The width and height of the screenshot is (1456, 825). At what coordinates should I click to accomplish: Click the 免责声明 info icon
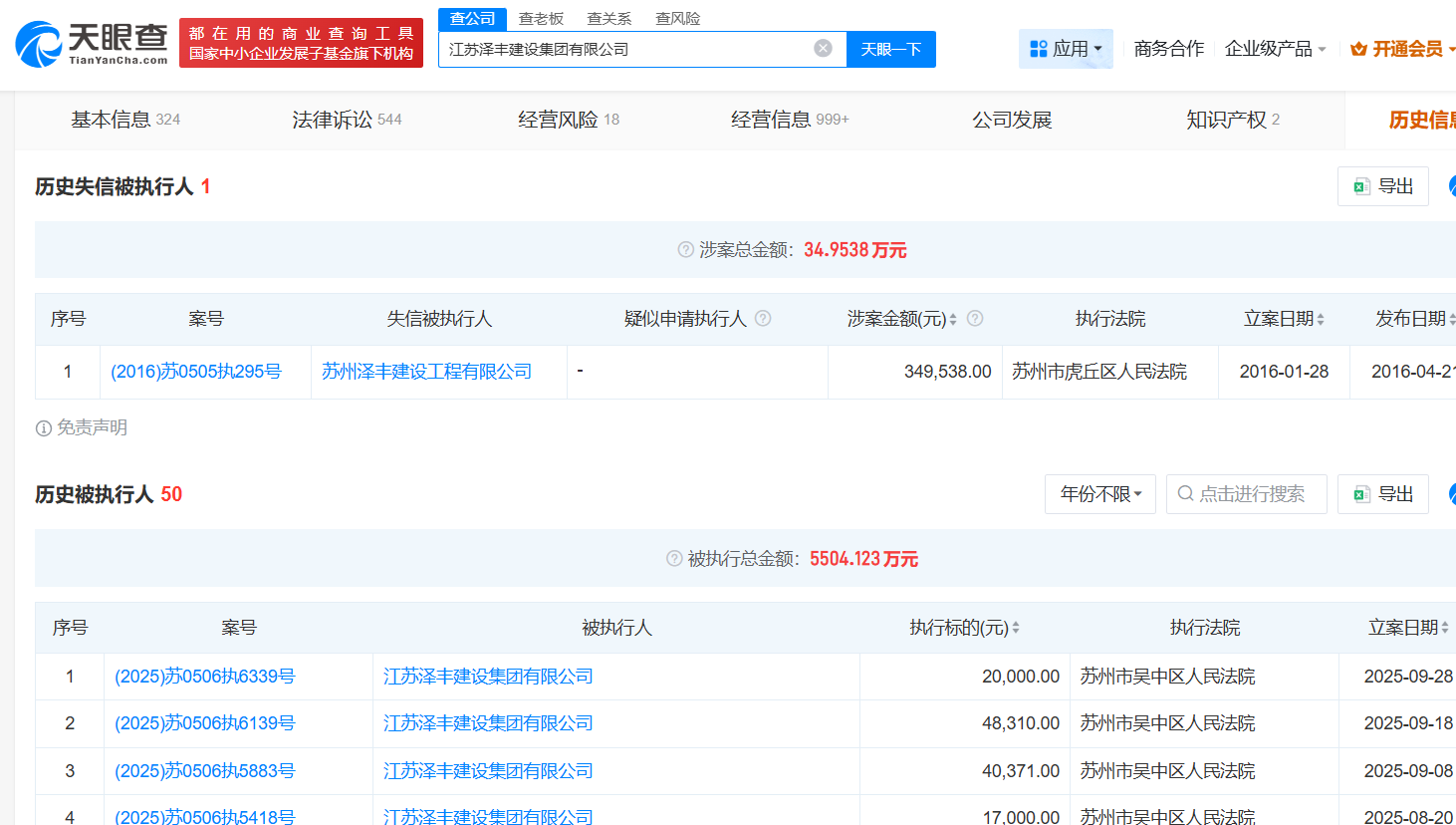click(x=44, y=428)
